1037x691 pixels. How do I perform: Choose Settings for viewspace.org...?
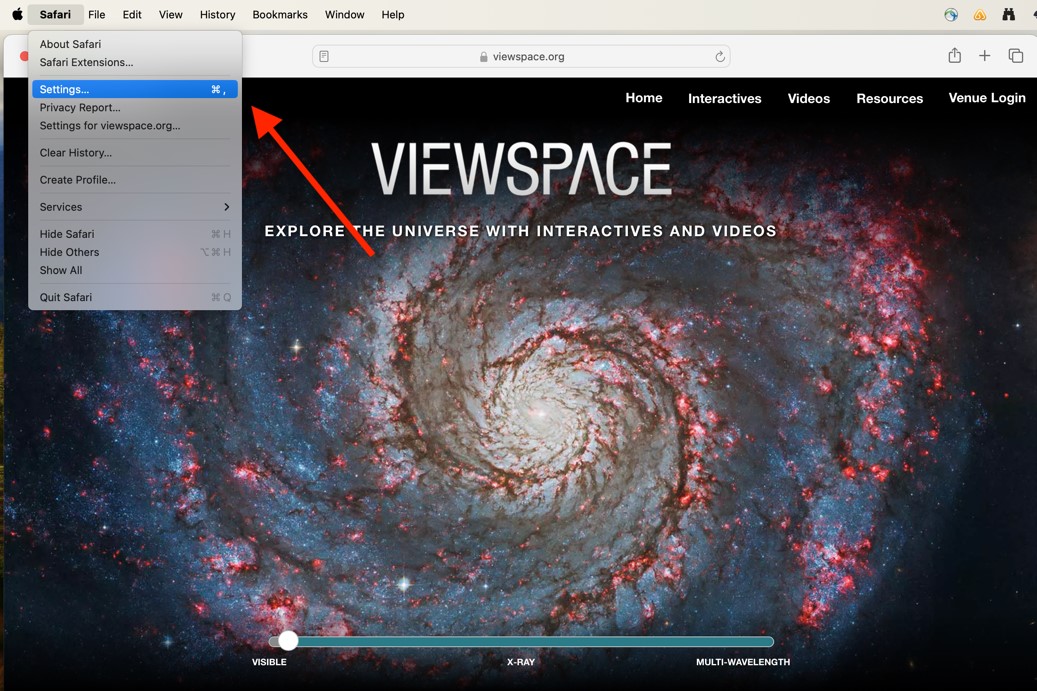click(135, 126)
